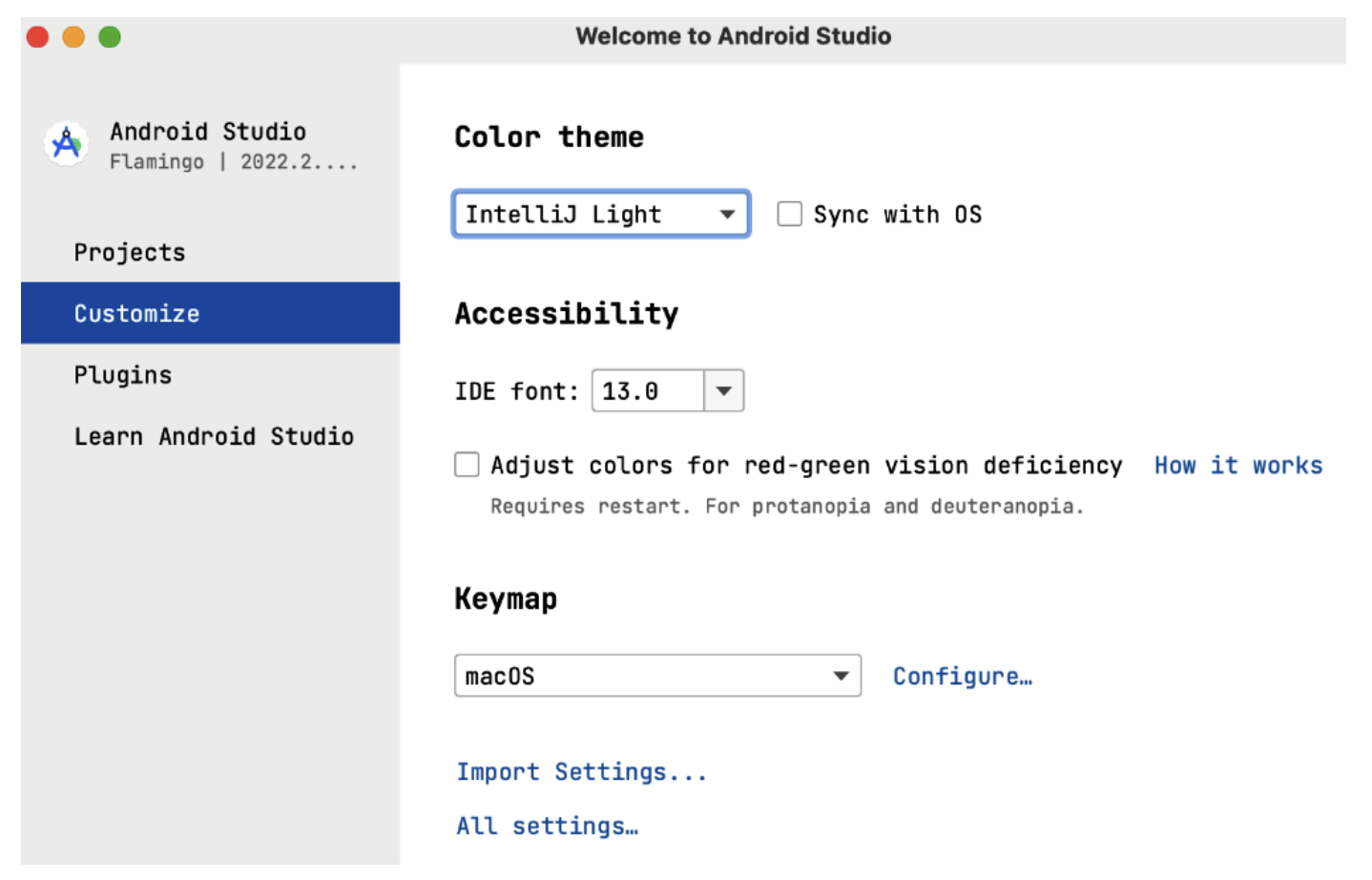This screenshot has height=880, width=1372.
Task: Click the red close window button
Action: tap(37, 37)
